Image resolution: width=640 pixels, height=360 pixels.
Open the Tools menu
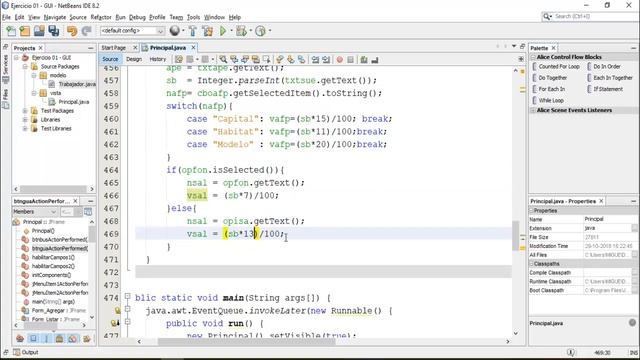(x=193, y=17)
